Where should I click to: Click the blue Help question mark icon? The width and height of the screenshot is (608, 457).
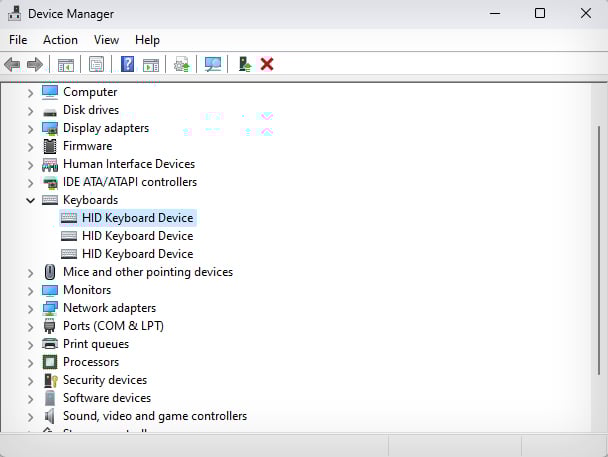point(128,64)
